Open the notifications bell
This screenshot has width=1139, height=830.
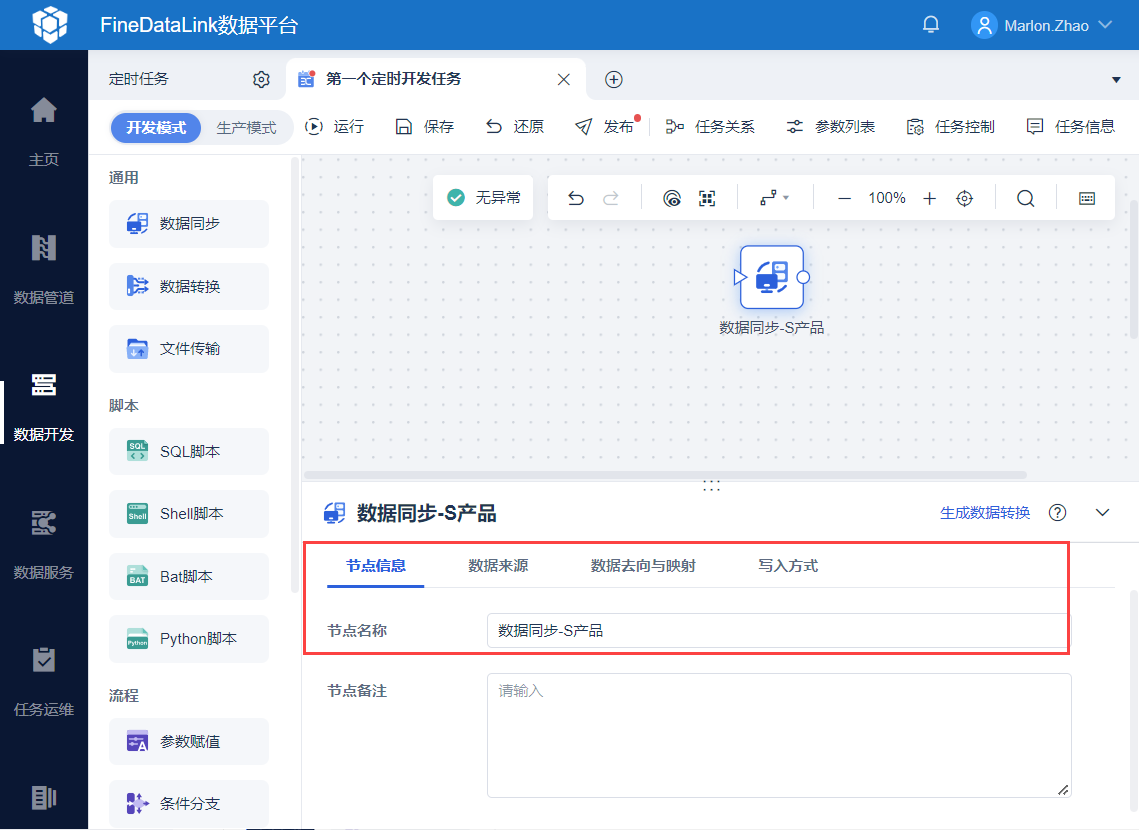[931, 25]
